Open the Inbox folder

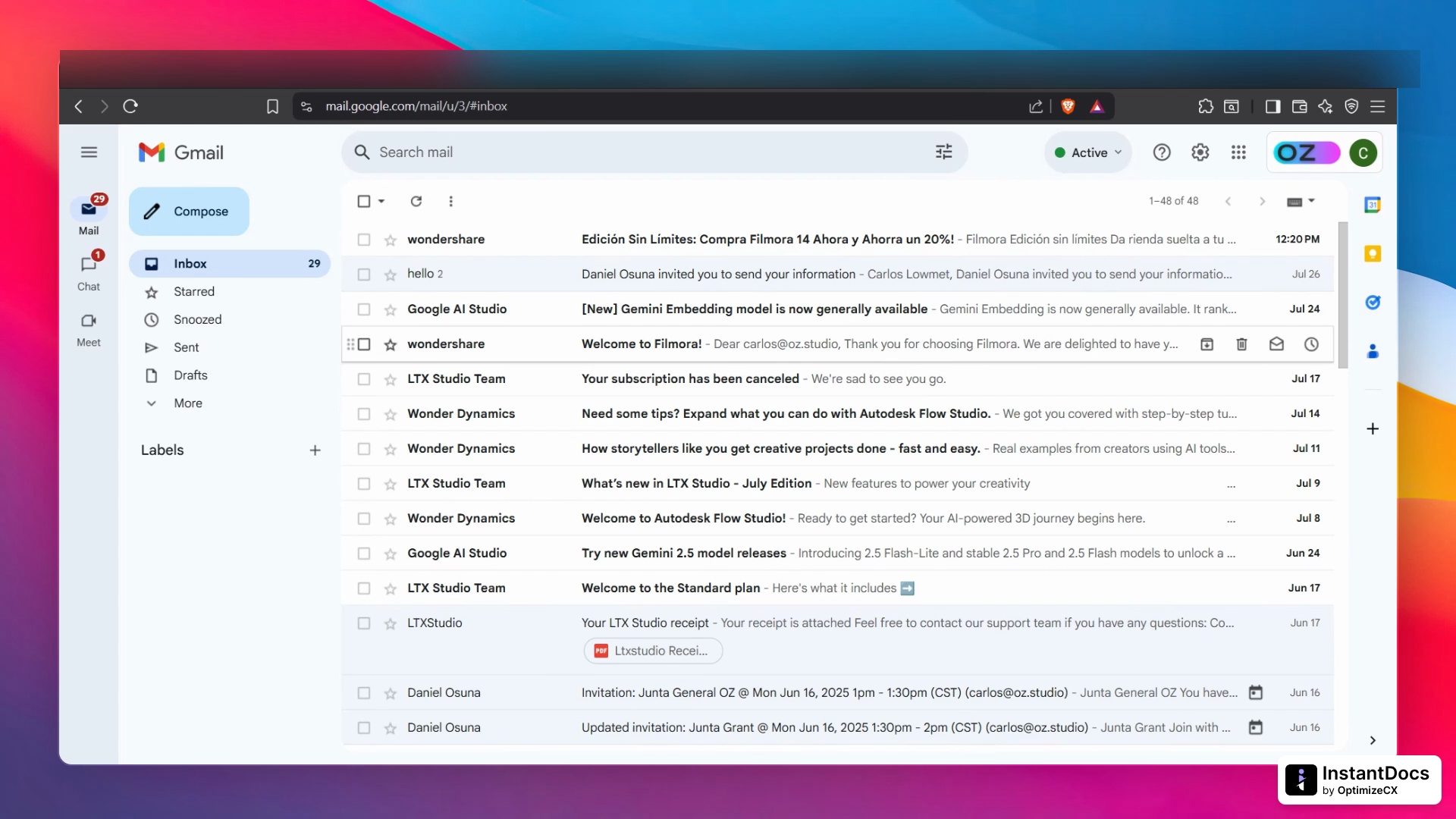(x=230, y=264)
